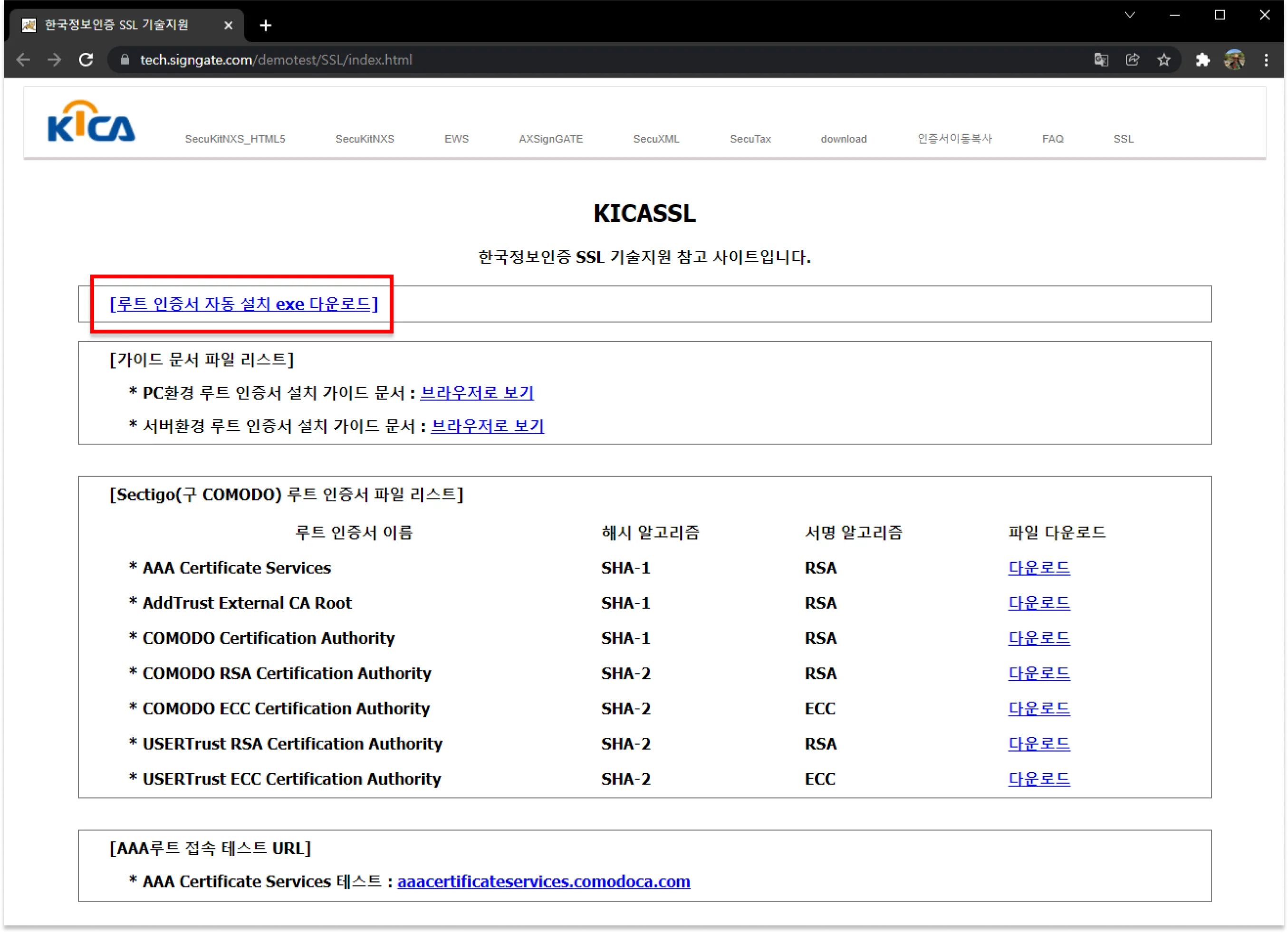
Task: Select the EWS menu item
Action: [457, 139]
